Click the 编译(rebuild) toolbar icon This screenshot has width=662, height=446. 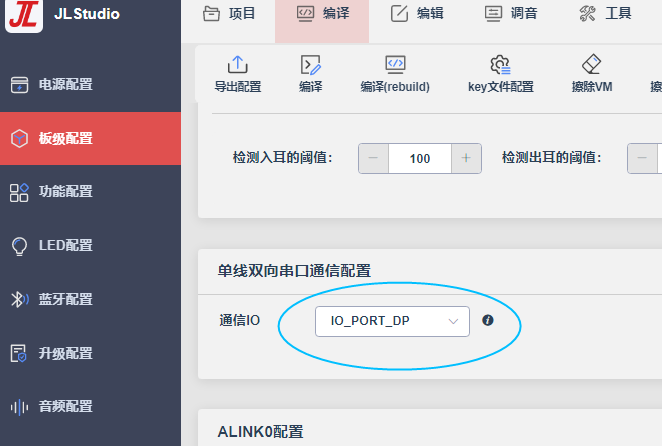tap(395, 65)
